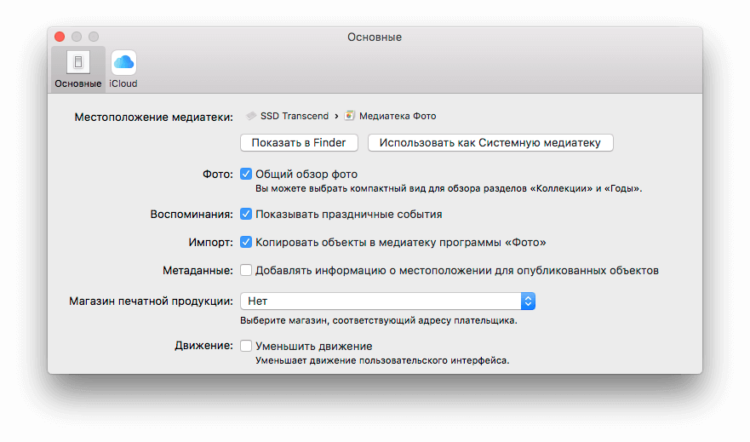Viewport: 750px width, 442px height.
Task: Click the third gray zoom window button
Action: (94, 37)
